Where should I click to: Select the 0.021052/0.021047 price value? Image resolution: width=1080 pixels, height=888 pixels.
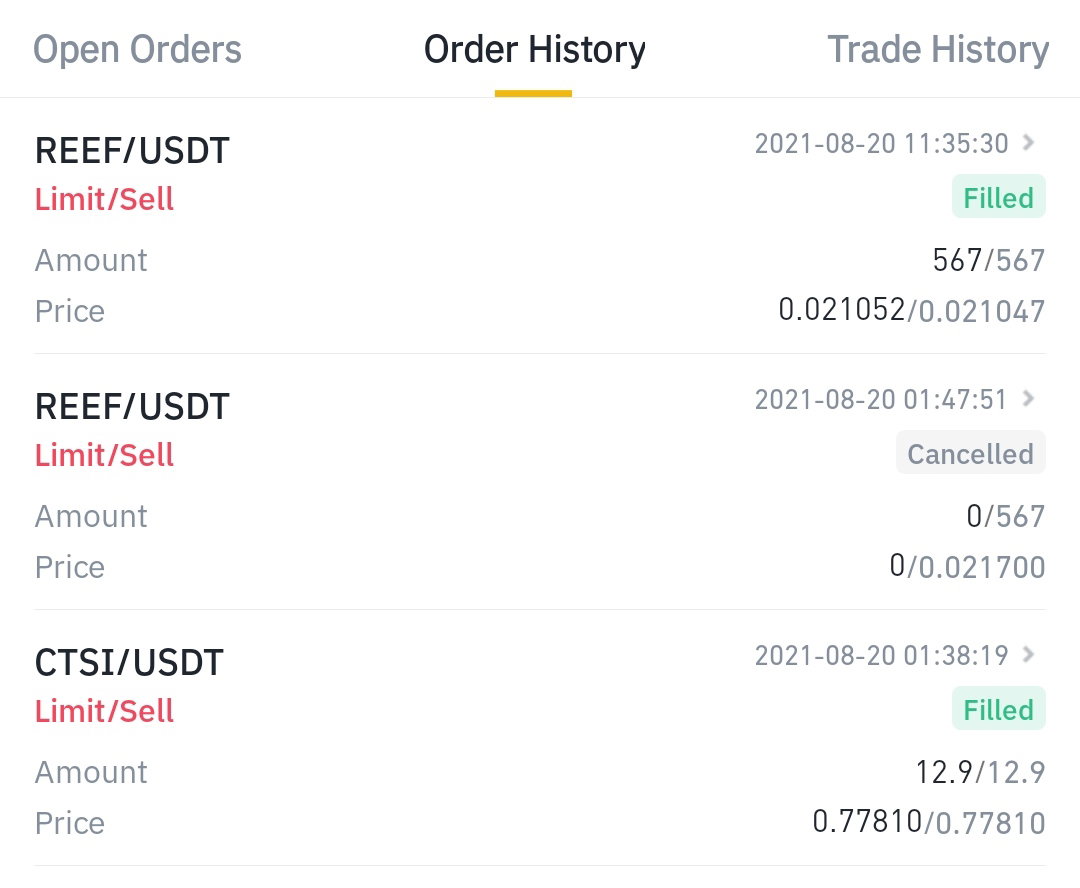point(912,310)
